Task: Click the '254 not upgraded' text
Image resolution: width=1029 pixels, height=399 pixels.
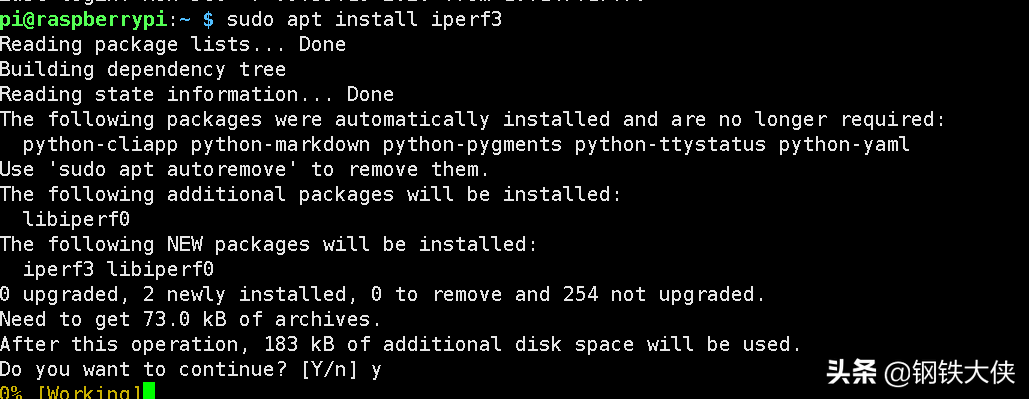Action: tap(664, 294)
